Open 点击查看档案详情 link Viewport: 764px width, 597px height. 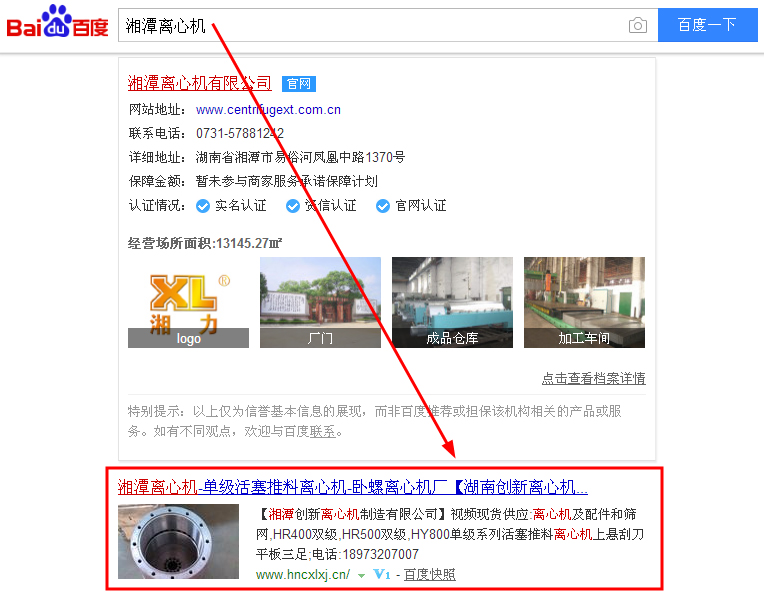click(x=593, y=378)
